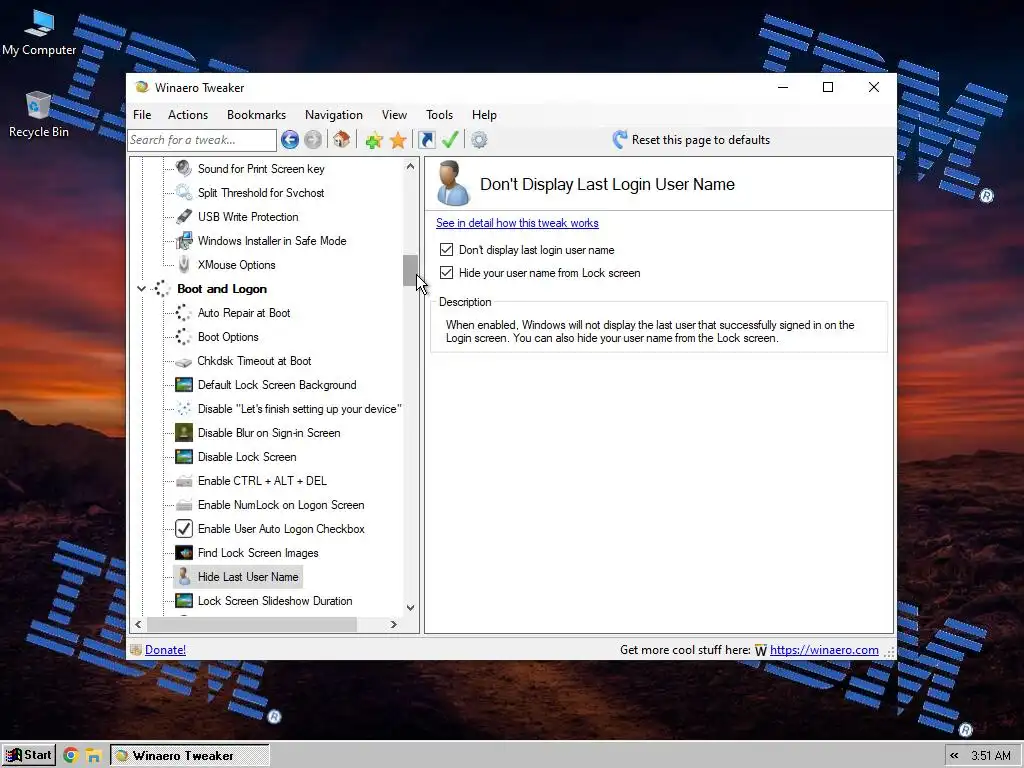This screenshot has width=1024, height=768.
Task: Click tree scroll right arrow
Action: (394, 624)
